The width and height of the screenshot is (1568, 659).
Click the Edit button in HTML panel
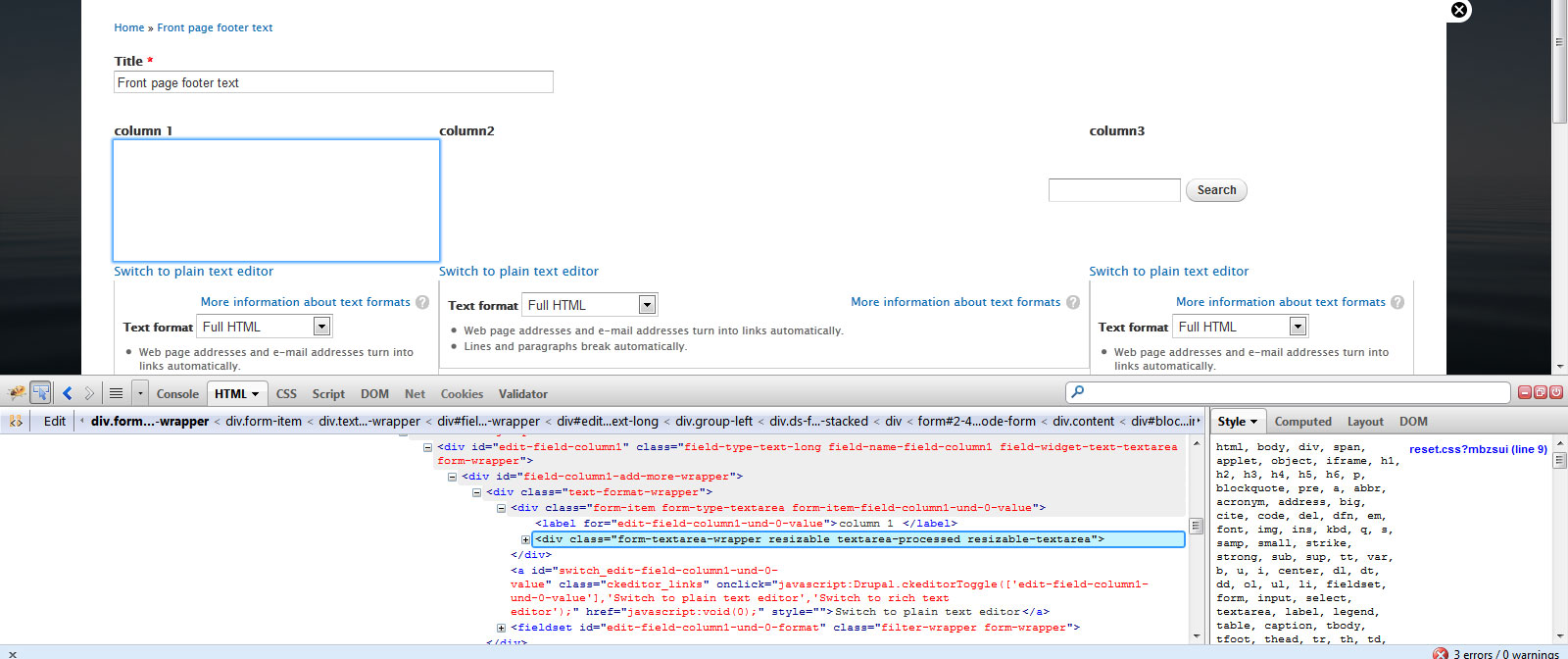click(55, 421)
